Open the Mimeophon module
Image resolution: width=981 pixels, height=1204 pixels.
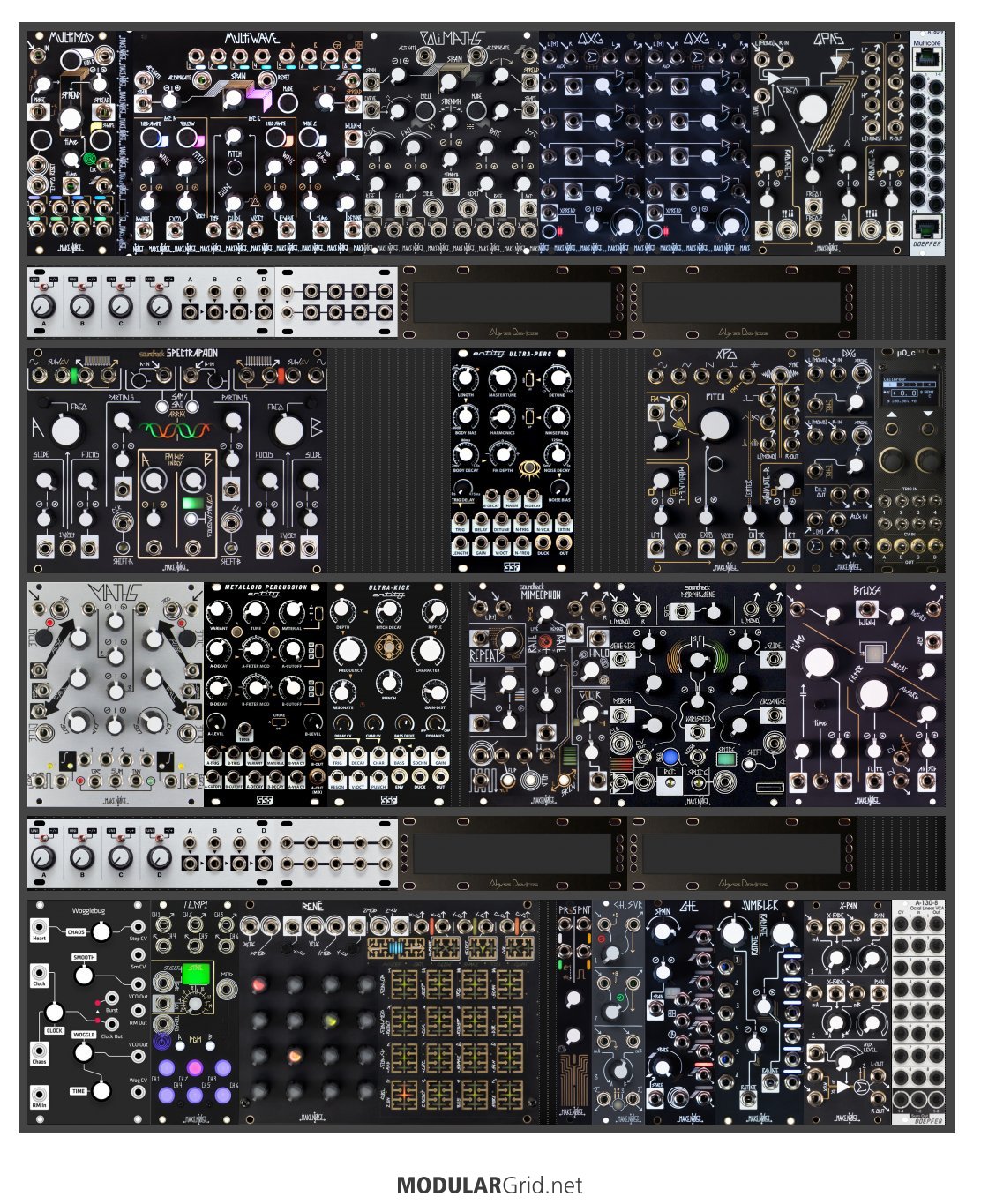[x=539, y=694]
